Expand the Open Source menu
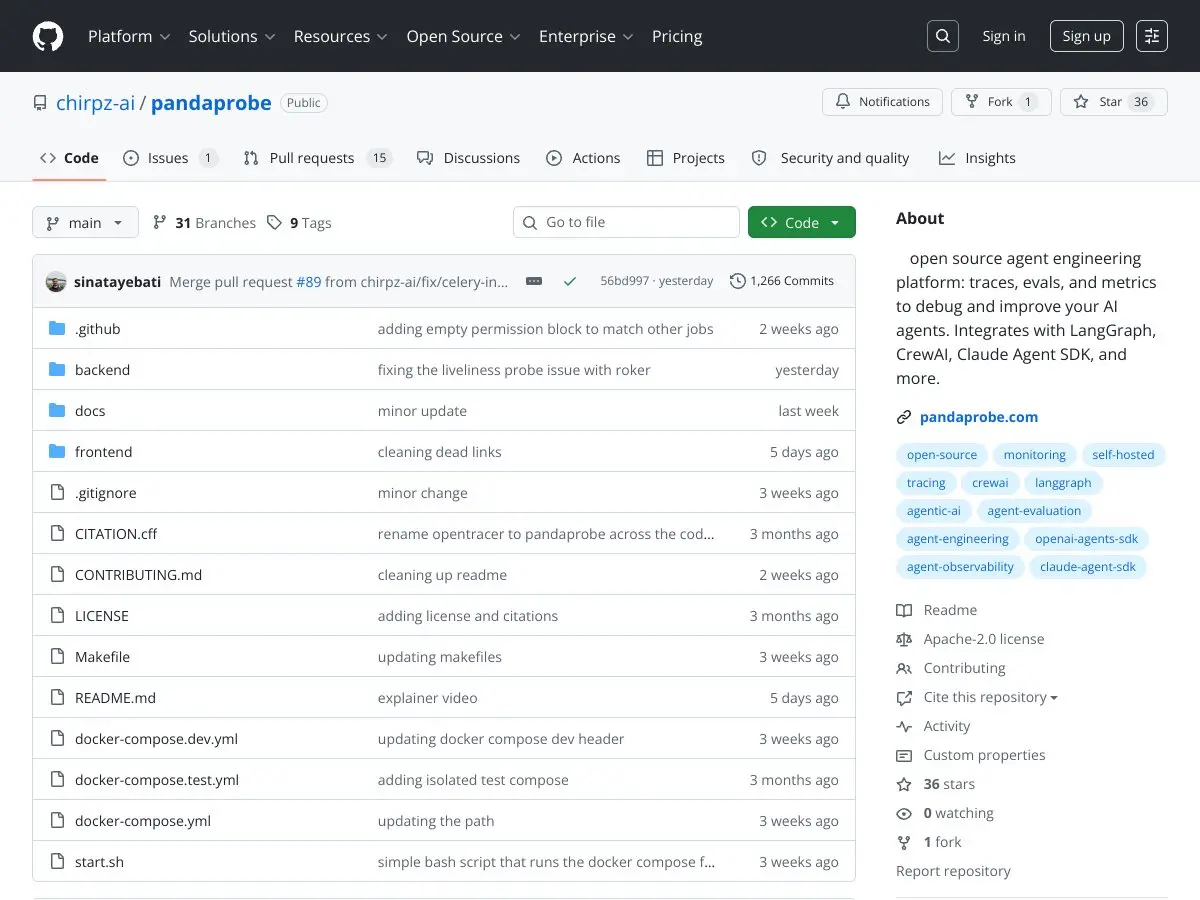Viewport: 1200px width, 900px height. point(463,36)
